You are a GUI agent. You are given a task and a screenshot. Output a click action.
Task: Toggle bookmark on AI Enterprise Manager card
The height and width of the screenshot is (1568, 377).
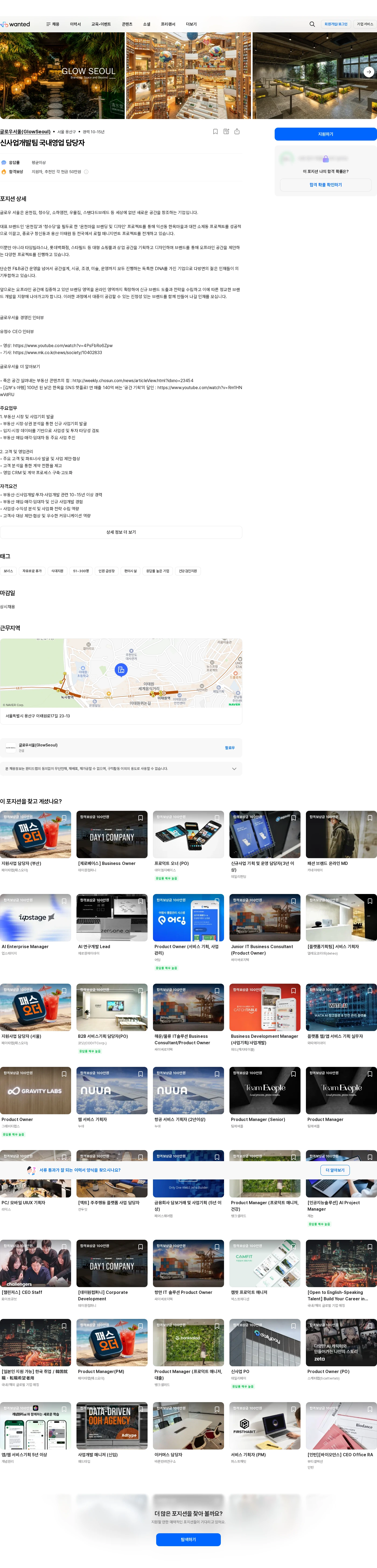(x=64, y=901)
